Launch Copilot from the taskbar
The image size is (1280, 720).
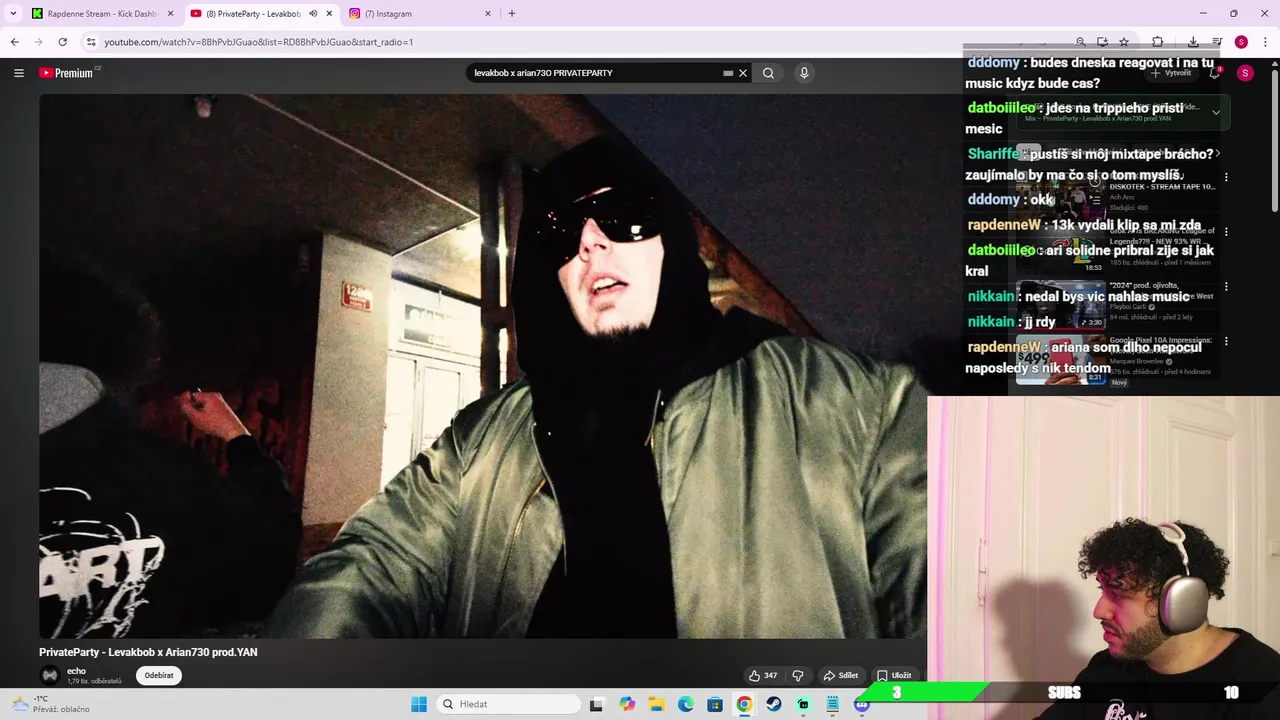627,704
